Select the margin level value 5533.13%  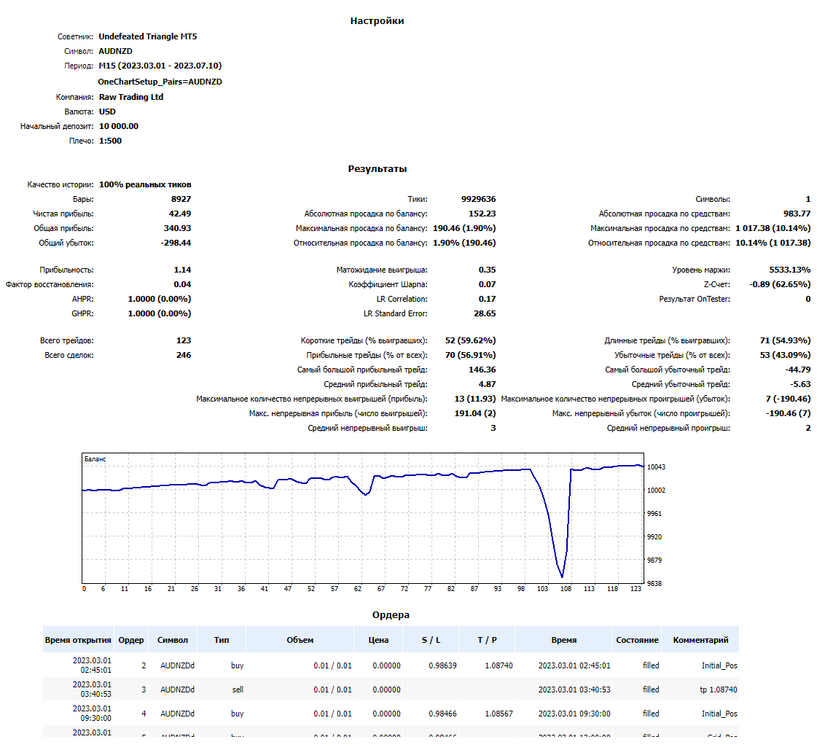[x=790, y=270]
